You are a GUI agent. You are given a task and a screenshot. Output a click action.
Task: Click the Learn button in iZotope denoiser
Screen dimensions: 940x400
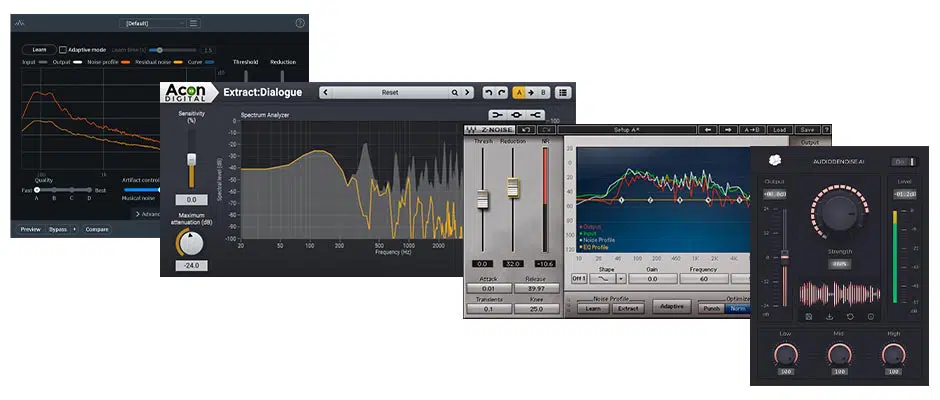point(39,50)
